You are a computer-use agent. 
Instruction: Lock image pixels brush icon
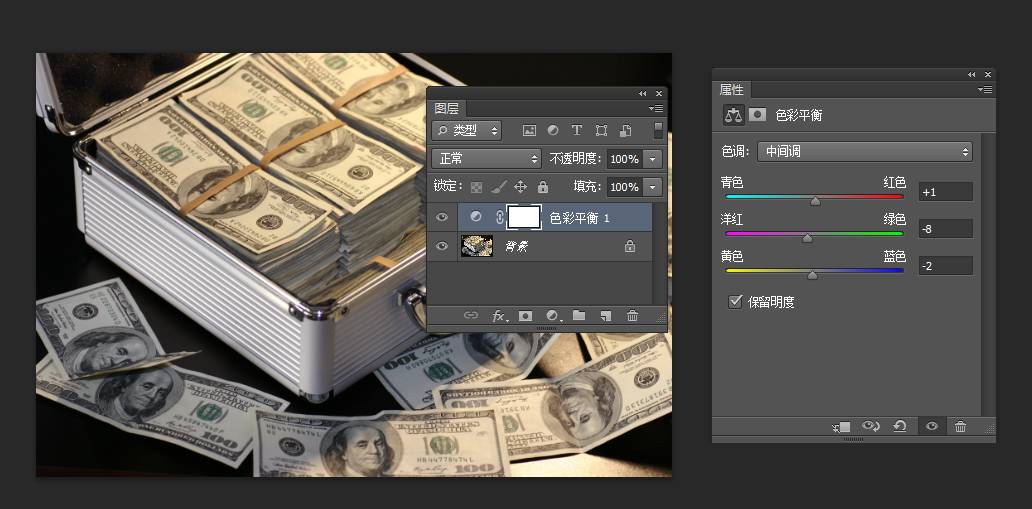point(499,187)
